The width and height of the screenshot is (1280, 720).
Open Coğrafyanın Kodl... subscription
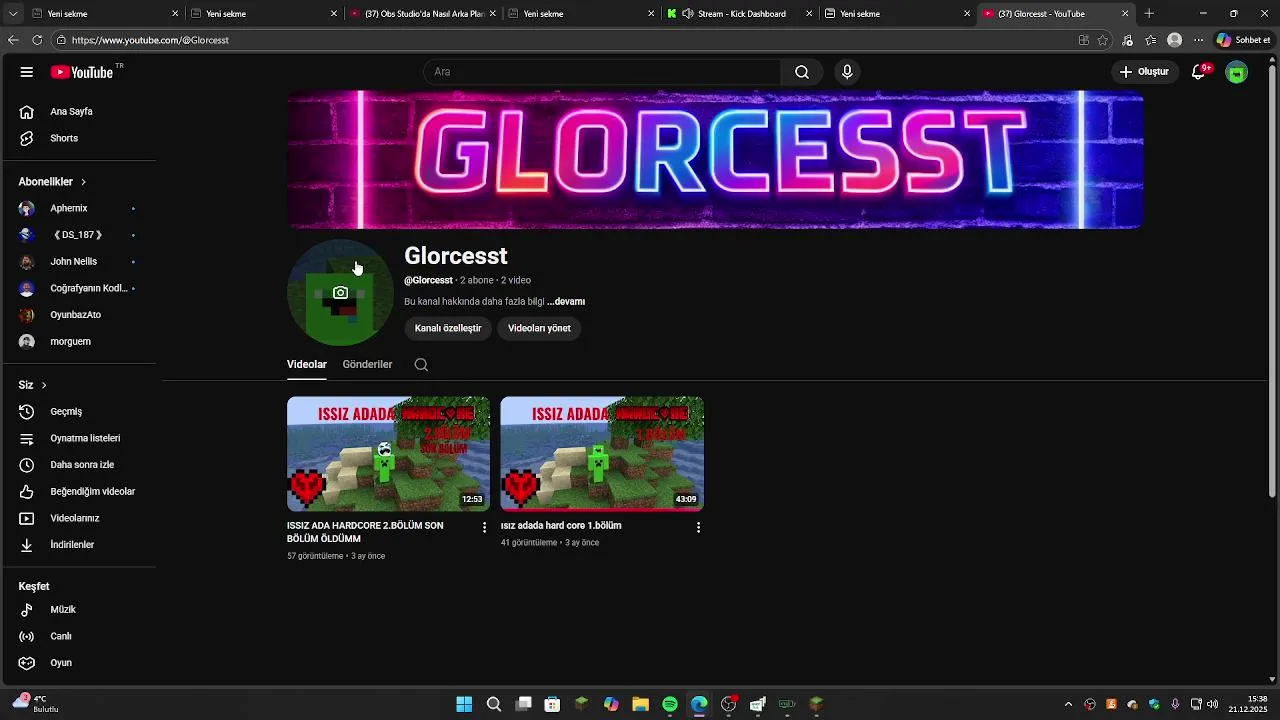pos(78,288)
